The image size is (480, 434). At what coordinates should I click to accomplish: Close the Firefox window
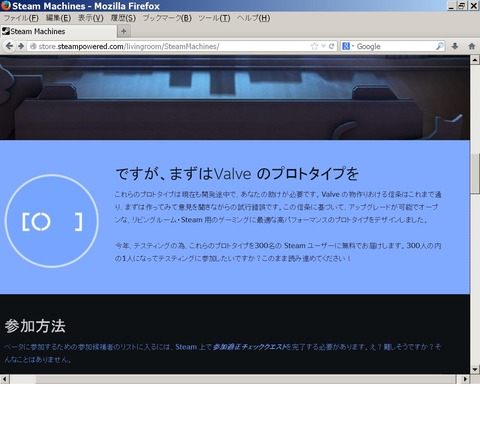tap(474, 6)
